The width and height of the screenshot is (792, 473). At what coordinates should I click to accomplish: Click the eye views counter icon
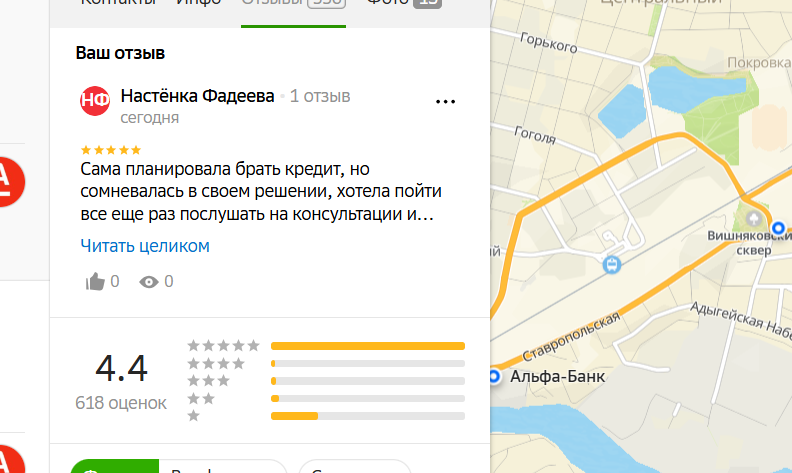click(x=148, y=282)
